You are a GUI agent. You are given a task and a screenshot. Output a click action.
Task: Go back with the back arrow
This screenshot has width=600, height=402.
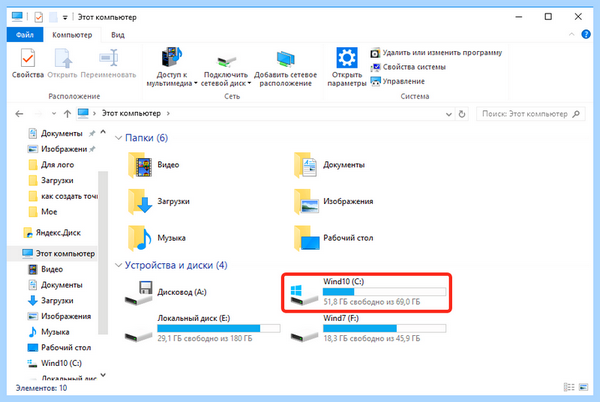click(x=19, y=114)
